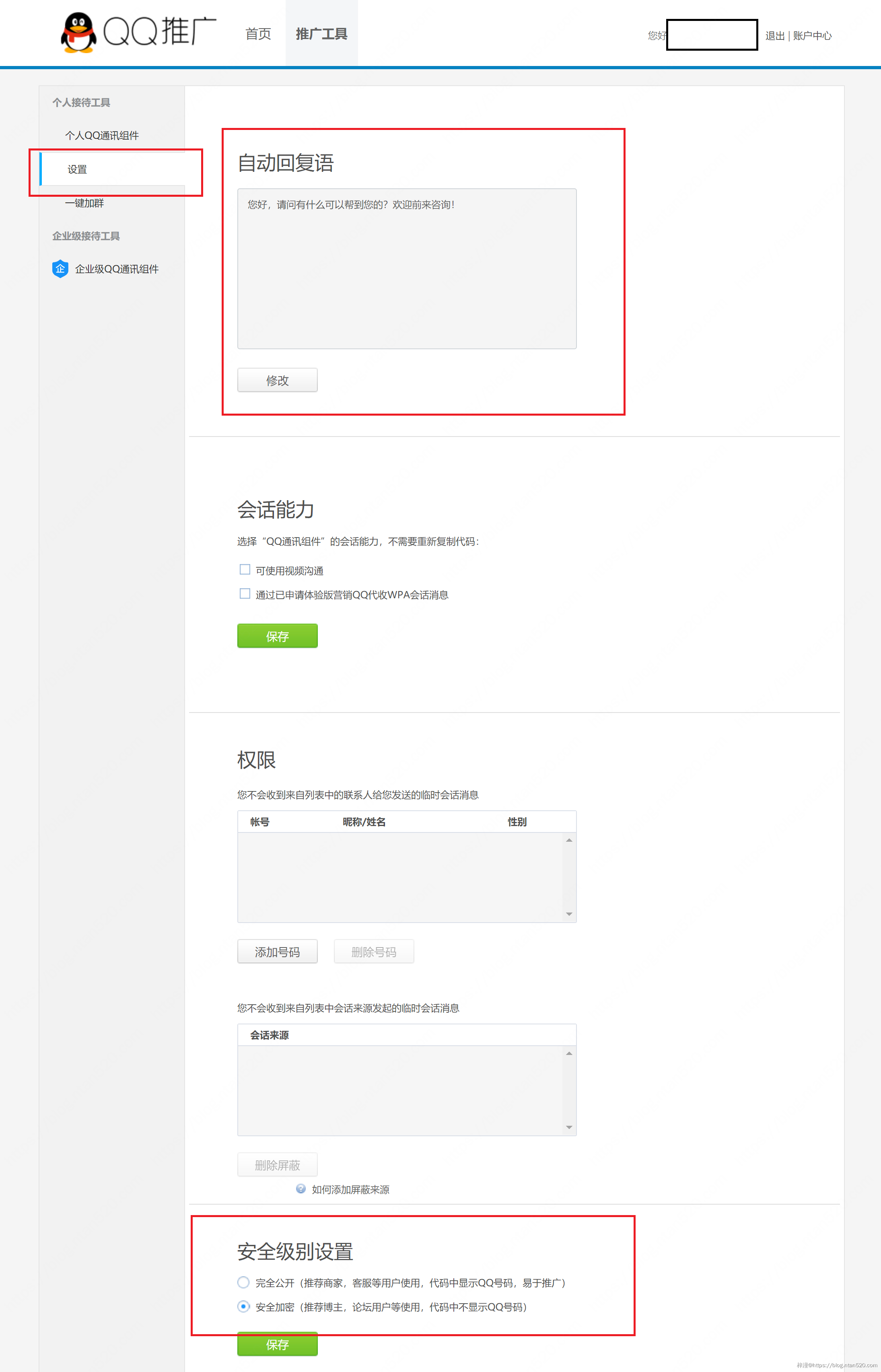Screen dimensions: 881x1372
Task: Click the 昵称/姓名 column header
Action: click(364, 822)
